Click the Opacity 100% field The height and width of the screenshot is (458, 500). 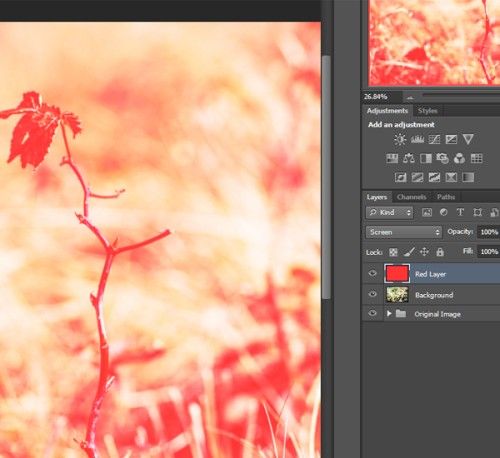(x=489, y=232)
